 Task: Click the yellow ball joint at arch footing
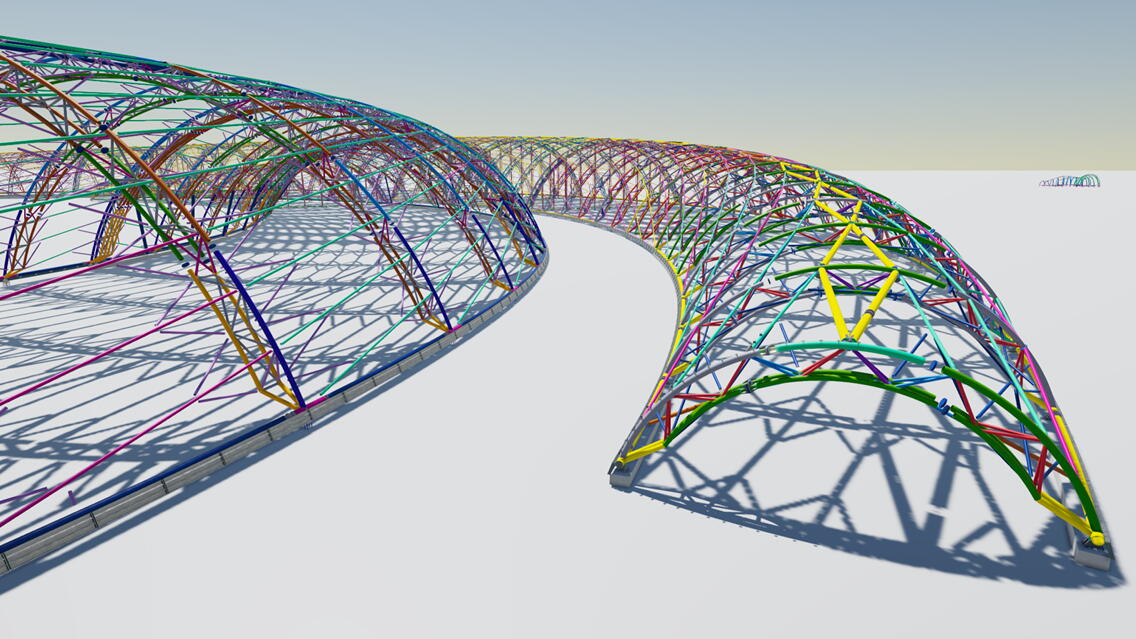(1097, 538)
